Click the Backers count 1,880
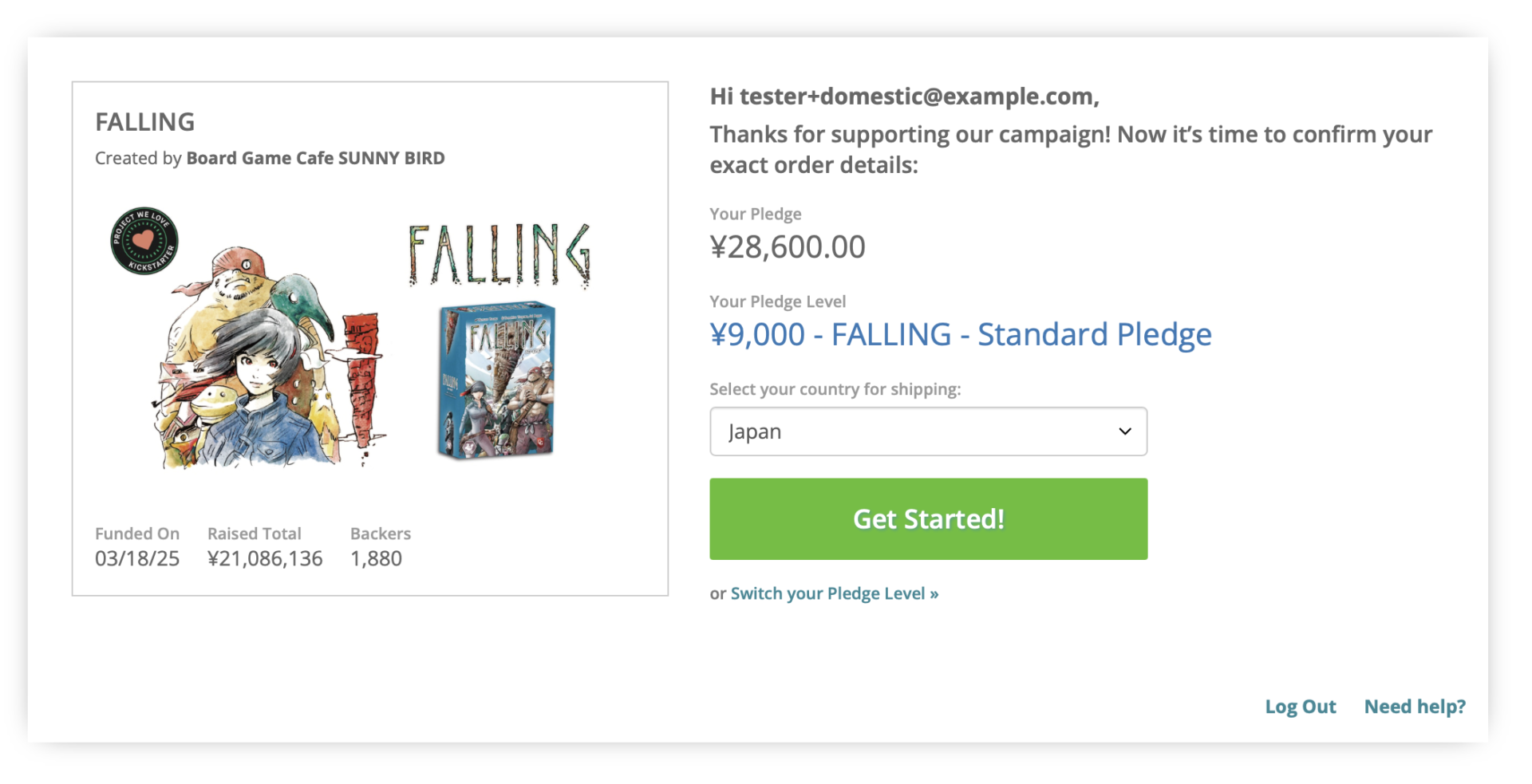 click(376, 558)
